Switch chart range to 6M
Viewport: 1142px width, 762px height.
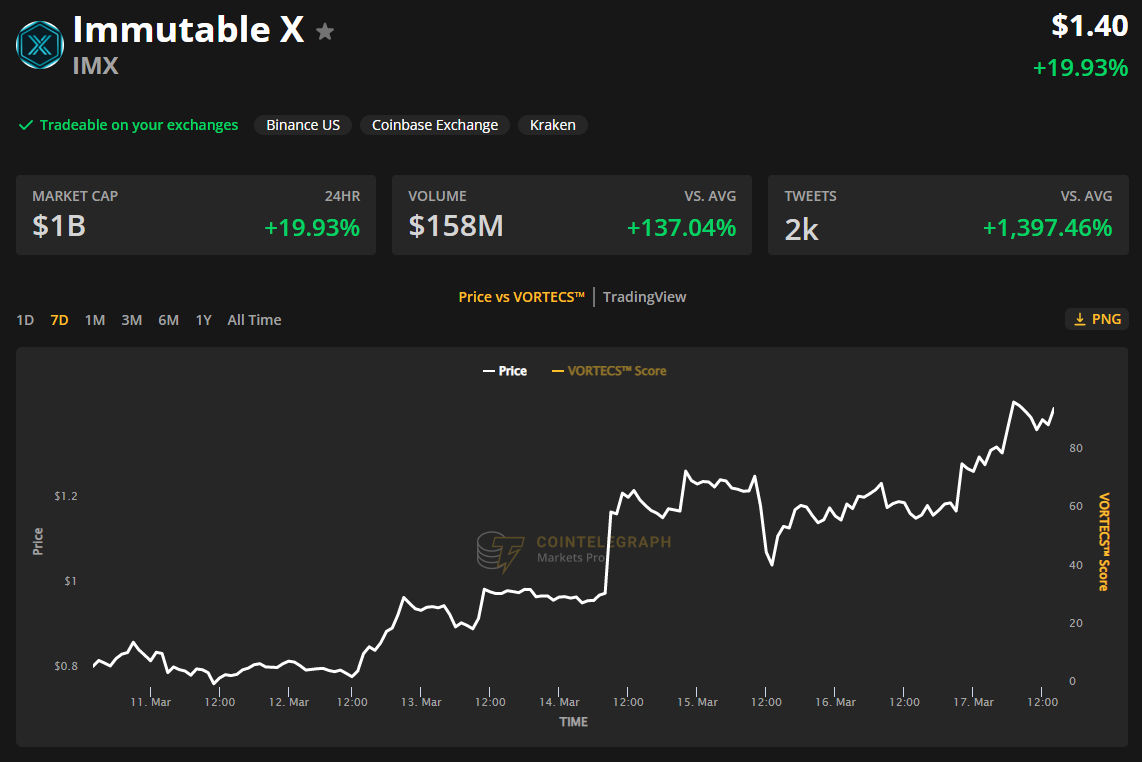click(169, 320)
